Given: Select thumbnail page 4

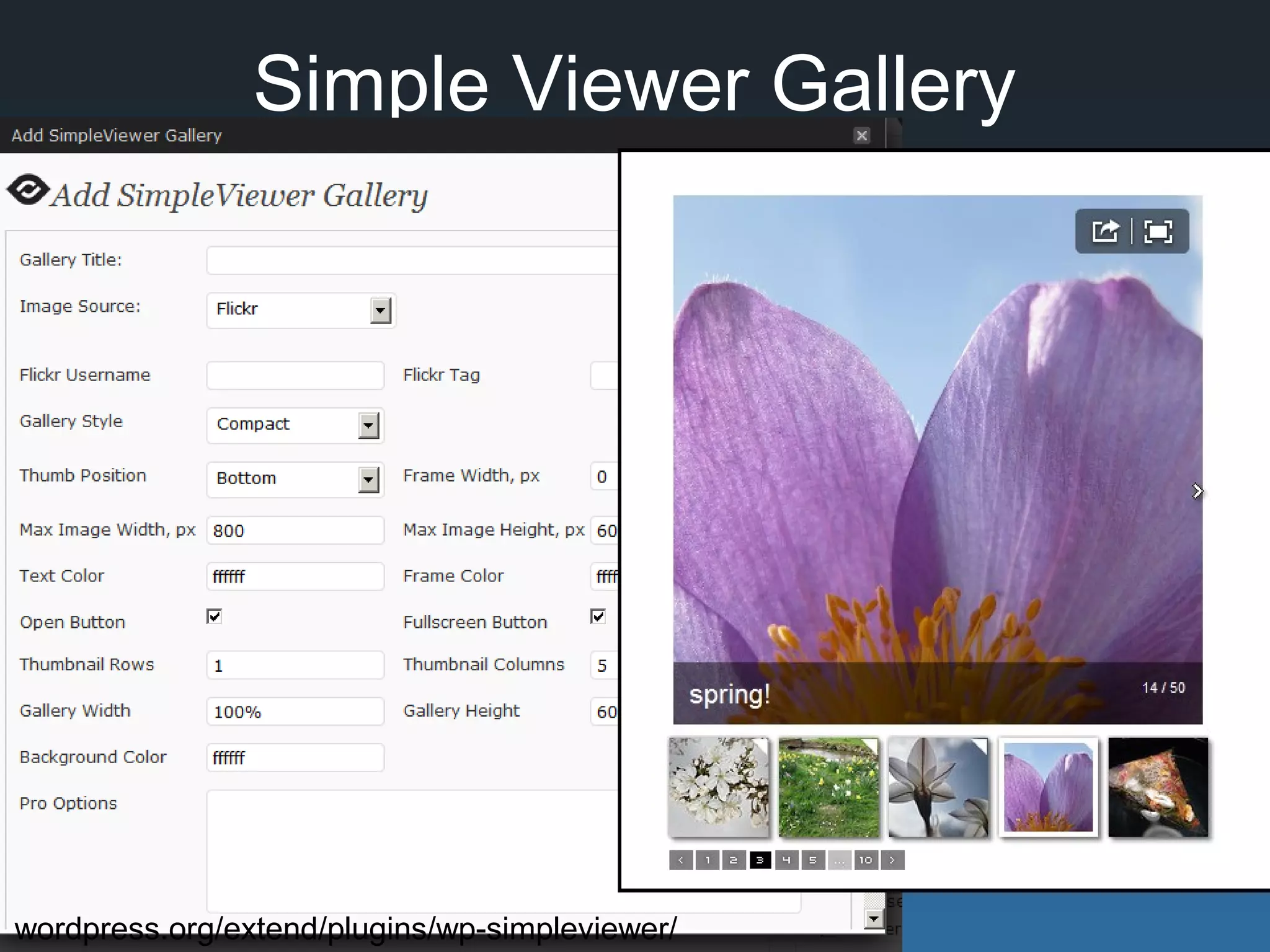Looking at the screenshot, I should tap(786, 860).
